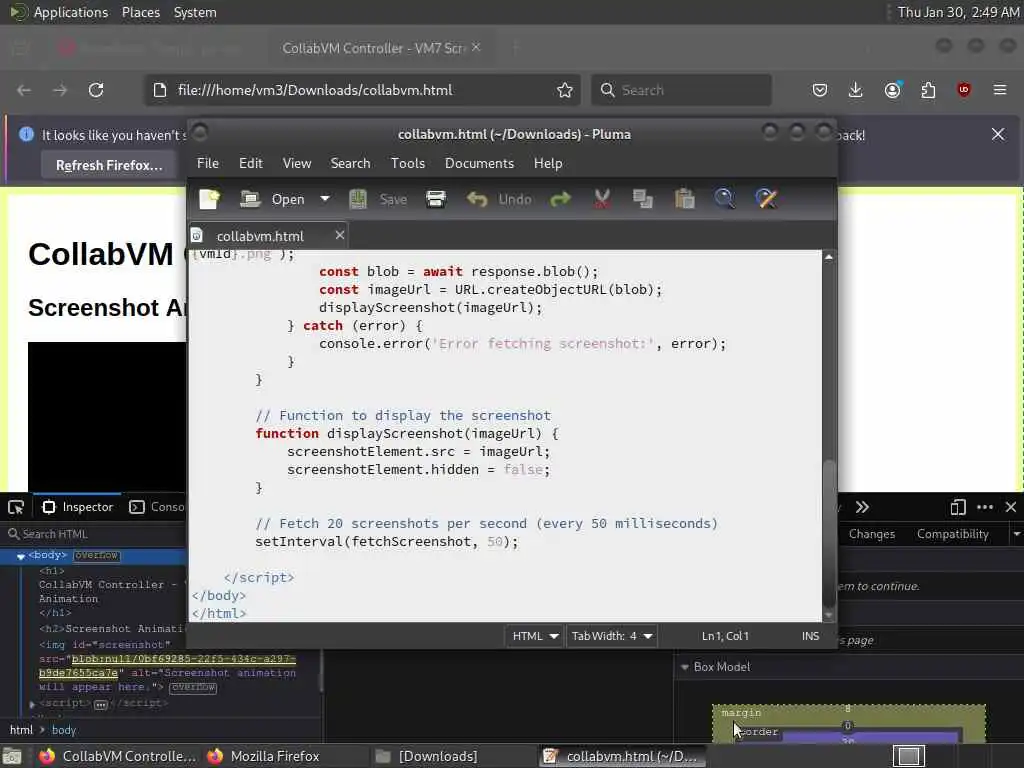
Task: Open the Help menu in Pluma
Action: (548, 163)
